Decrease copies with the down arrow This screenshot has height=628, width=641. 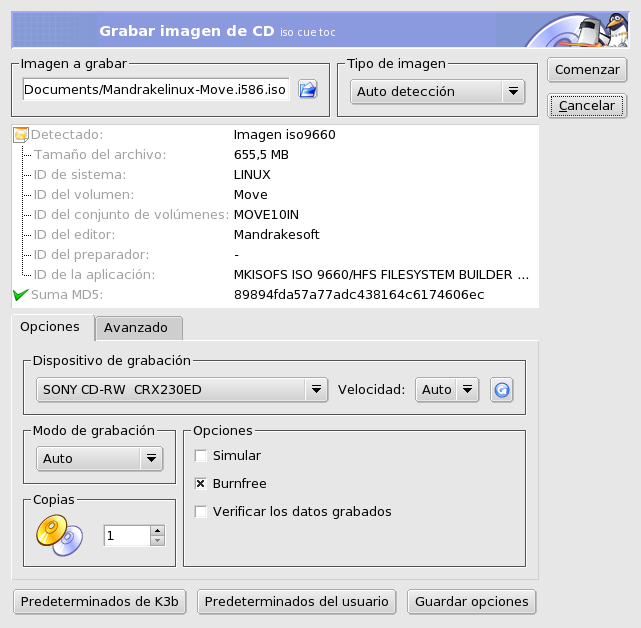[157, 541]
